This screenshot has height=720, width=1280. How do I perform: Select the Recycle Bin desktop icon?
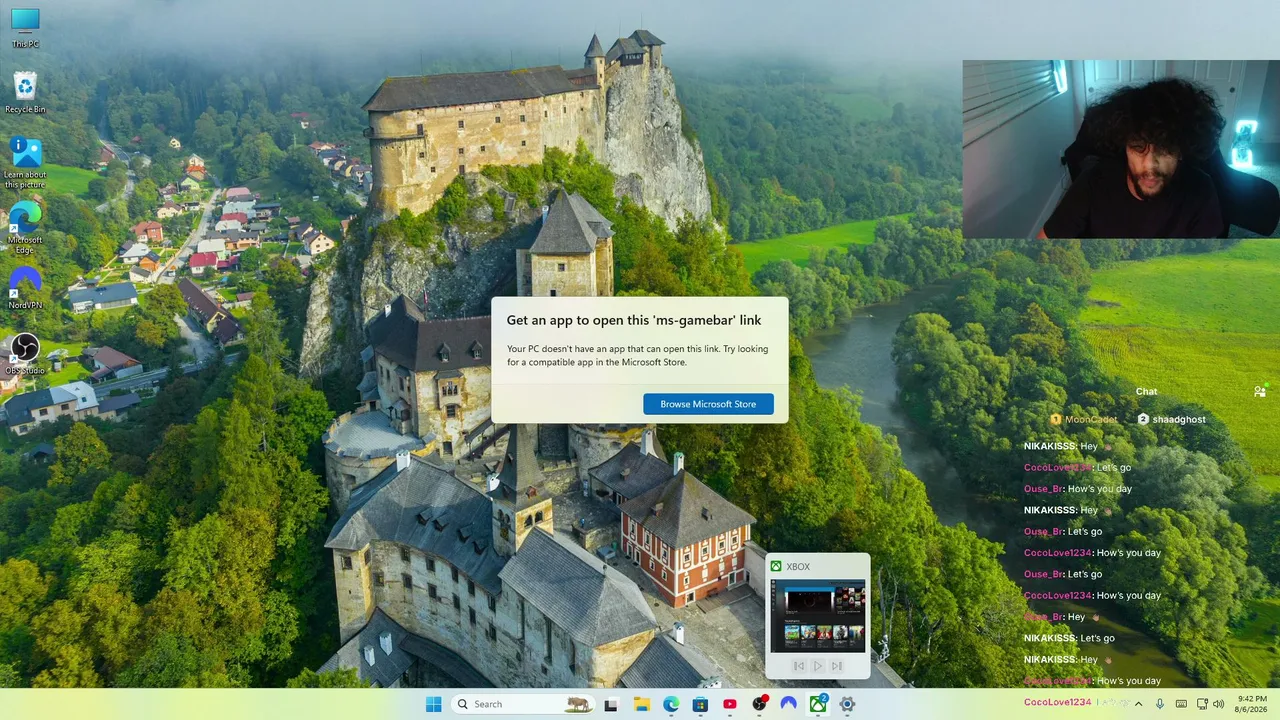(x=25, y=93)
